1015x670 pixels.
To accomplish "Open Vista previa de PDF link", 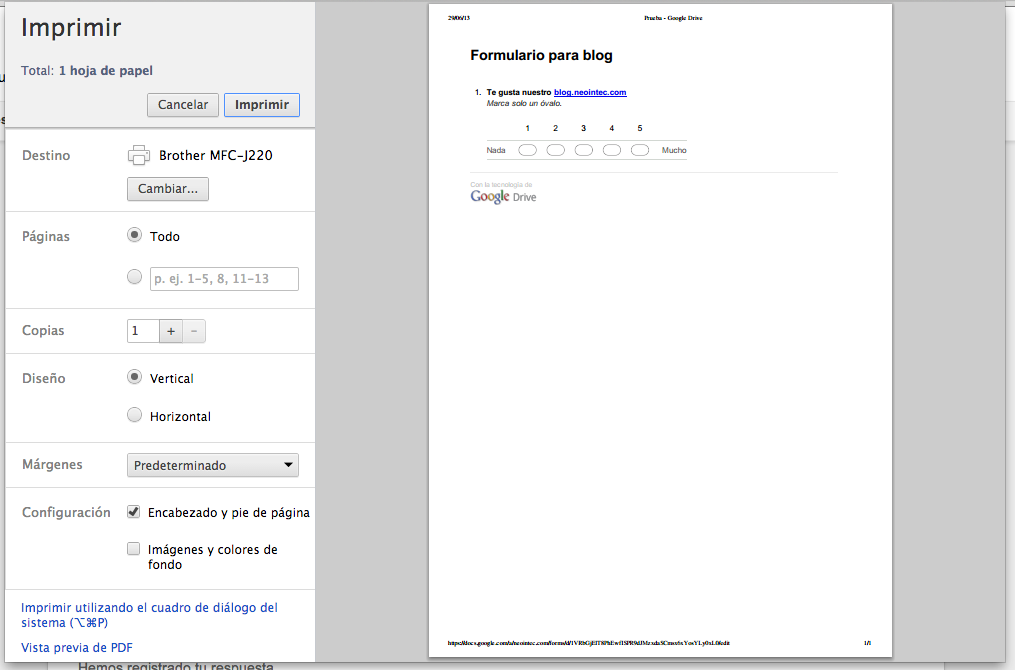I will pyautogui.click(x=77, y=647).
